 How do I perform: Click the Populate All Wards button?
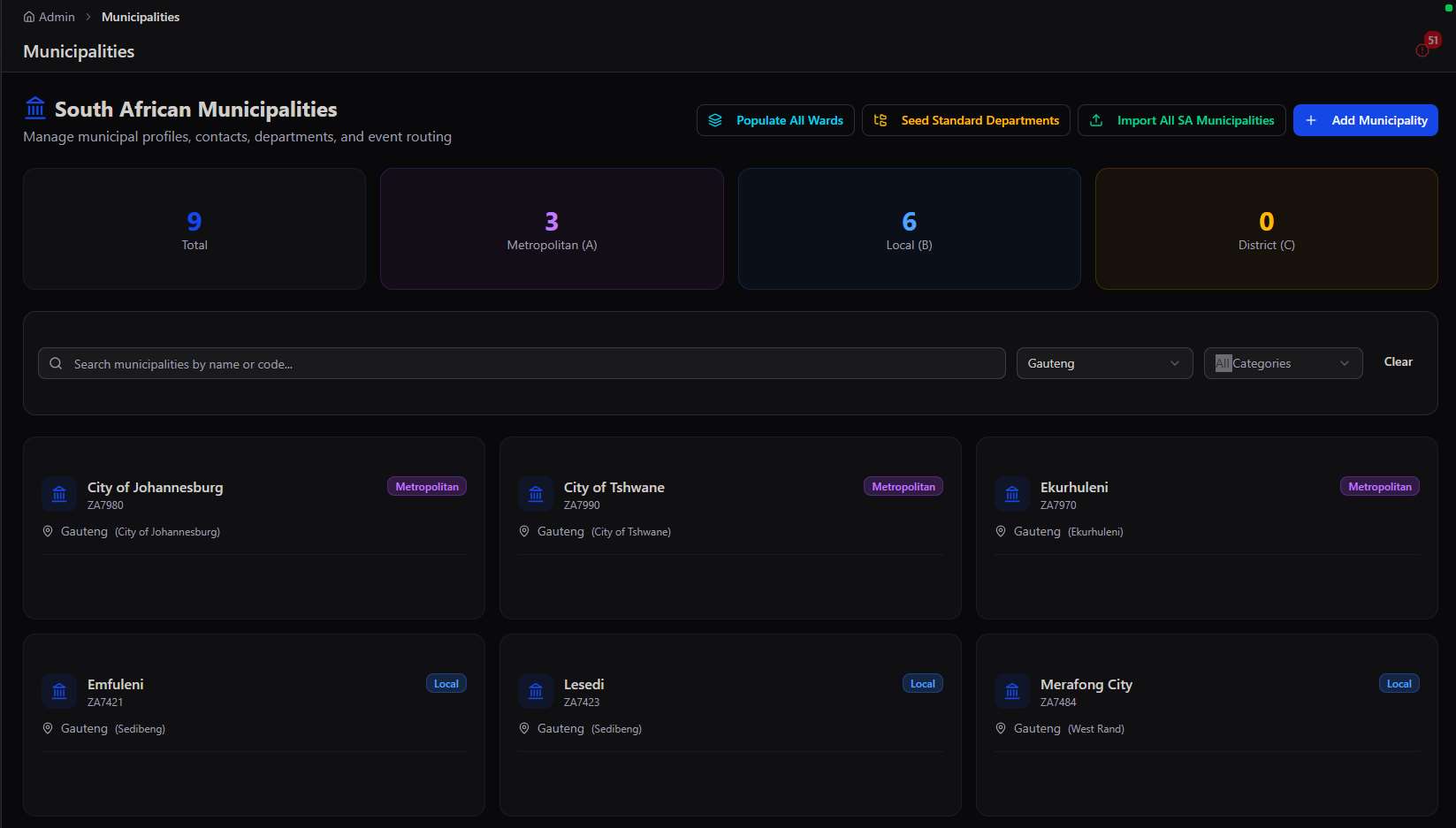tap(775, 120)
